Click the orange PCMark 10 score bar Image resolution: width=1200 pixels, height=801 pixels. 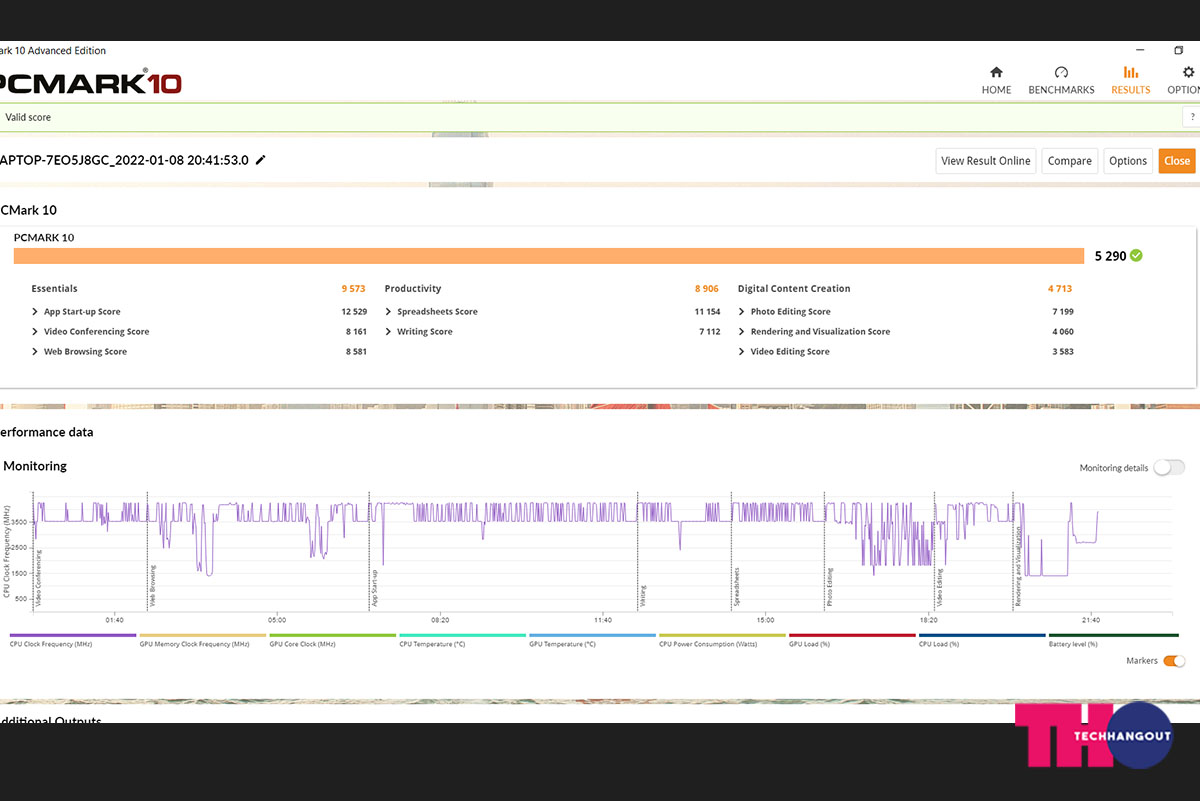(x=549, y=256)
